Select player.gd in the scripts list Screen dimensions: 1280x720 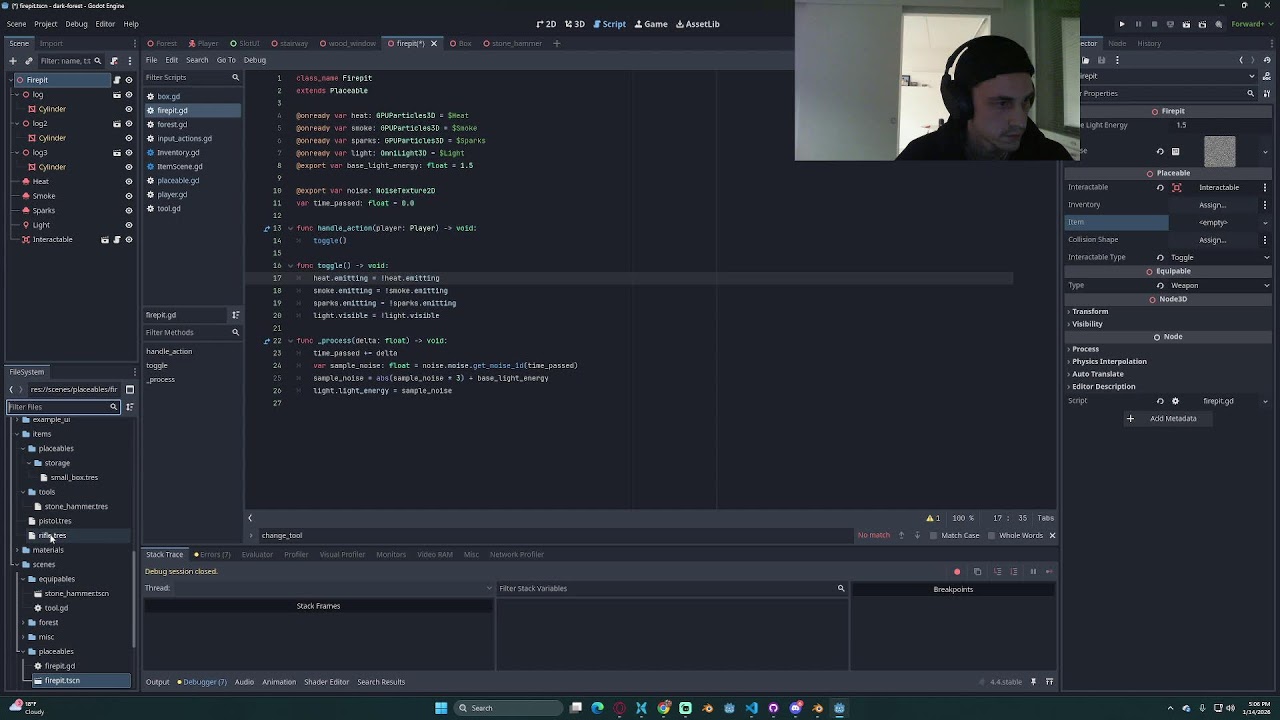pos(172,195)
